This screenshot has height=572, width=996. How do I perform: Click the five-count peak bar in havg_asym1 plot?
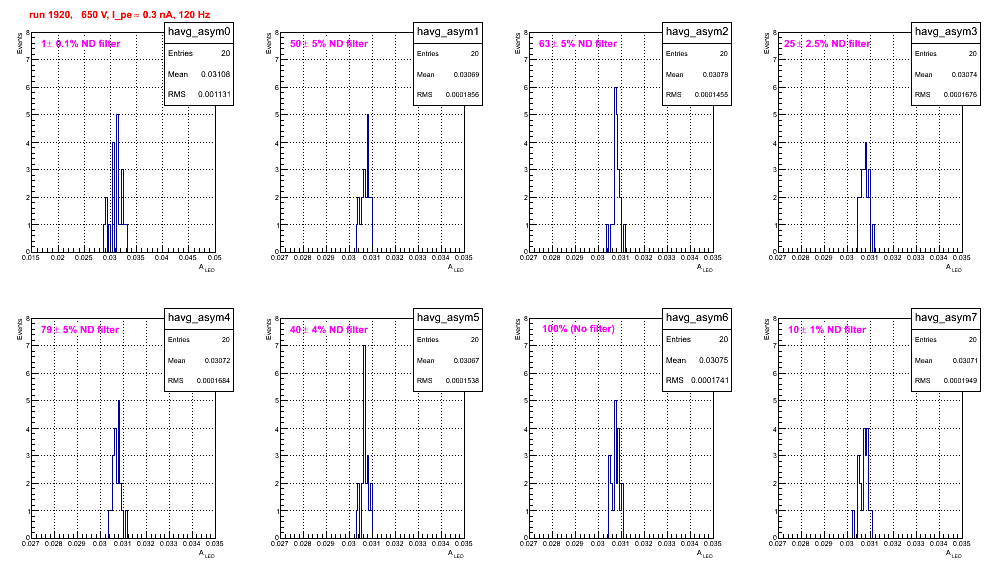368,184
